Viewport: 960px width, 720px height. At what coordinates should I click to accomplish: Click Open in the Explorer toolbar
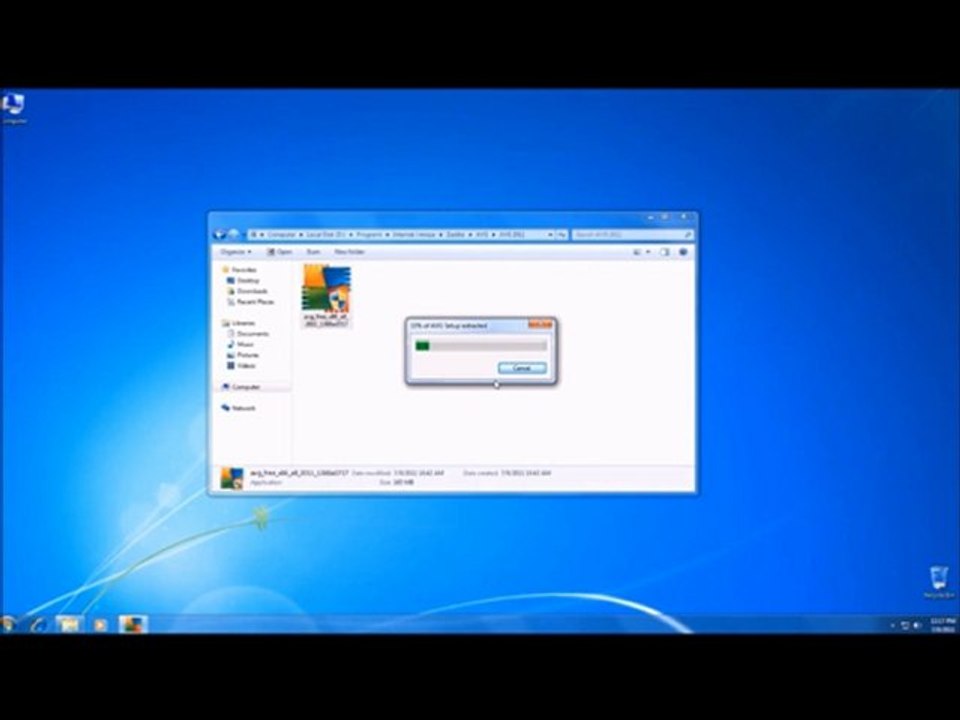point(279,252)
